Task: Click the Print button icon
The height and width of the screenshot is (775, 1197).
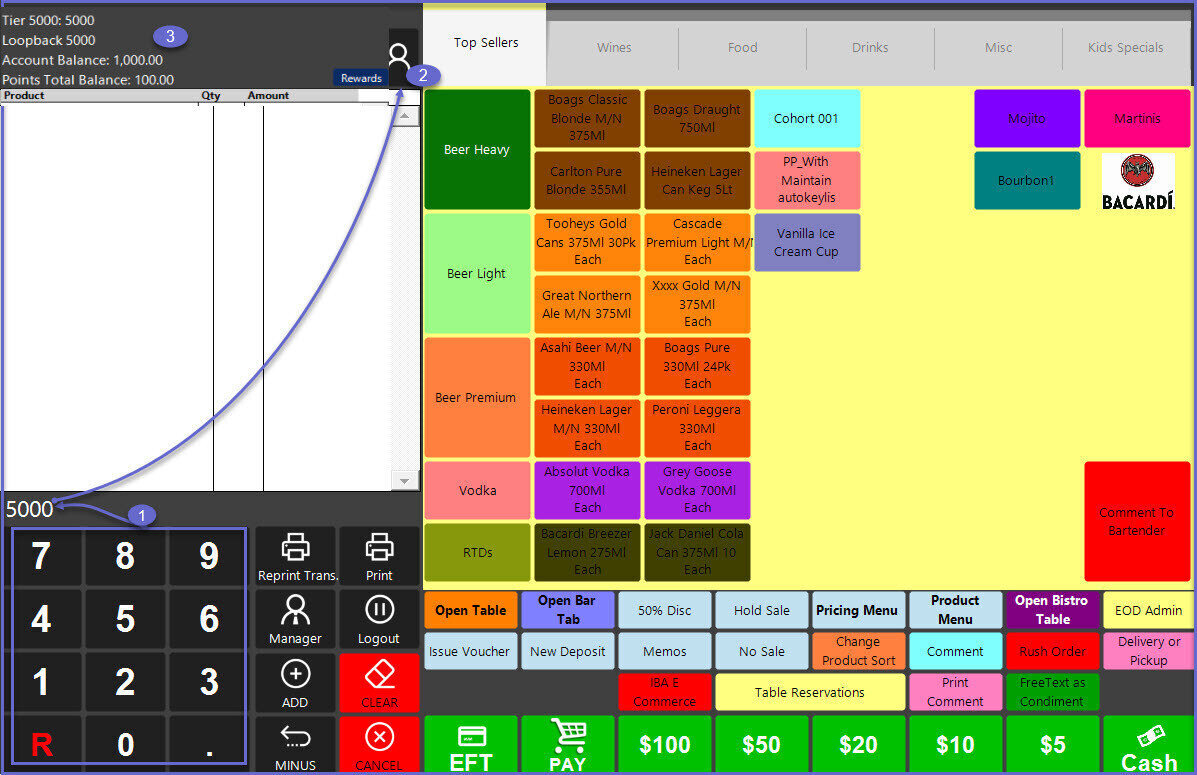Action: click(379, 547)
